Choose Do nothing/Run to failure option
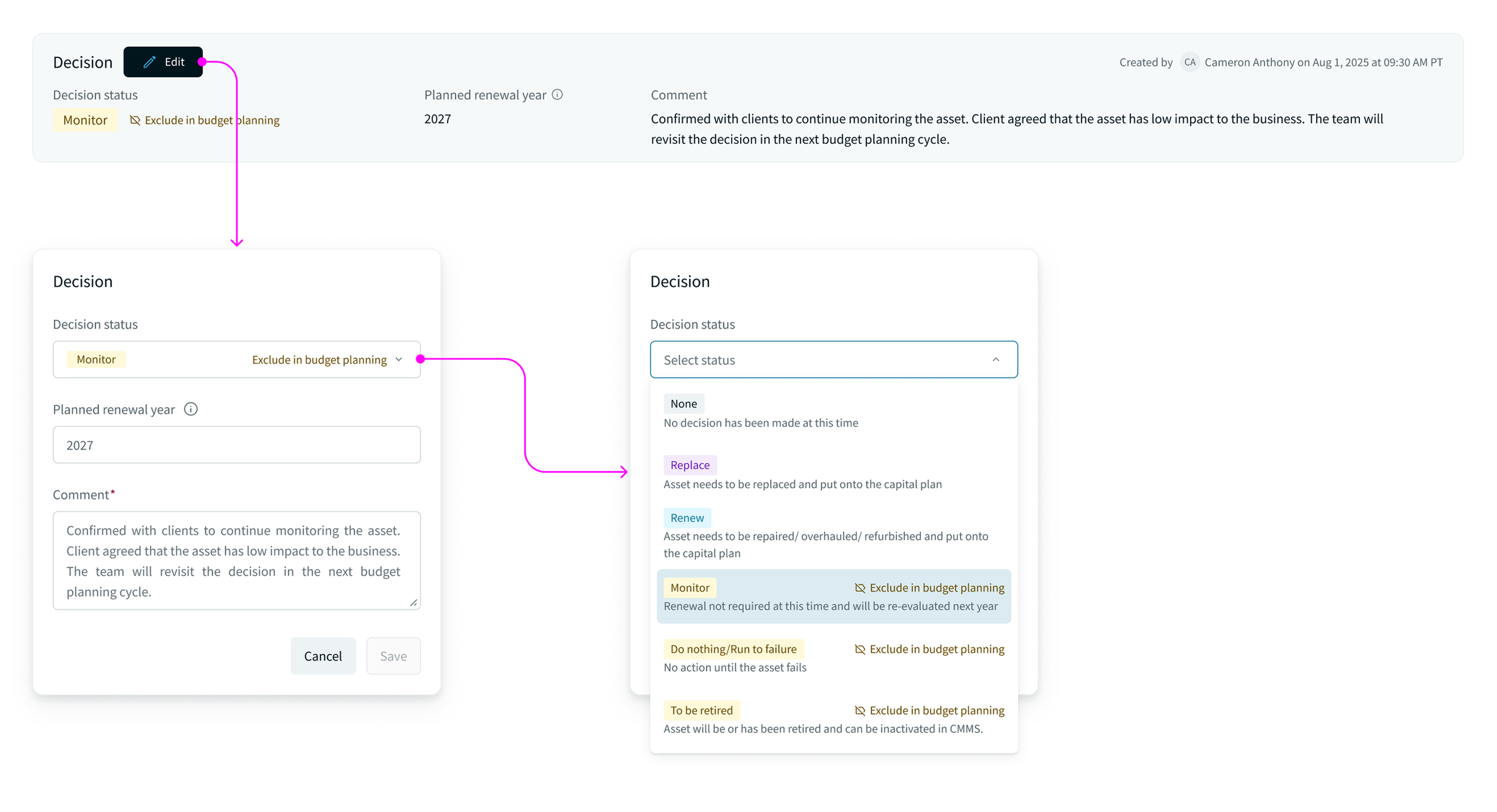The image size is (1497, 812). point(733,649)
